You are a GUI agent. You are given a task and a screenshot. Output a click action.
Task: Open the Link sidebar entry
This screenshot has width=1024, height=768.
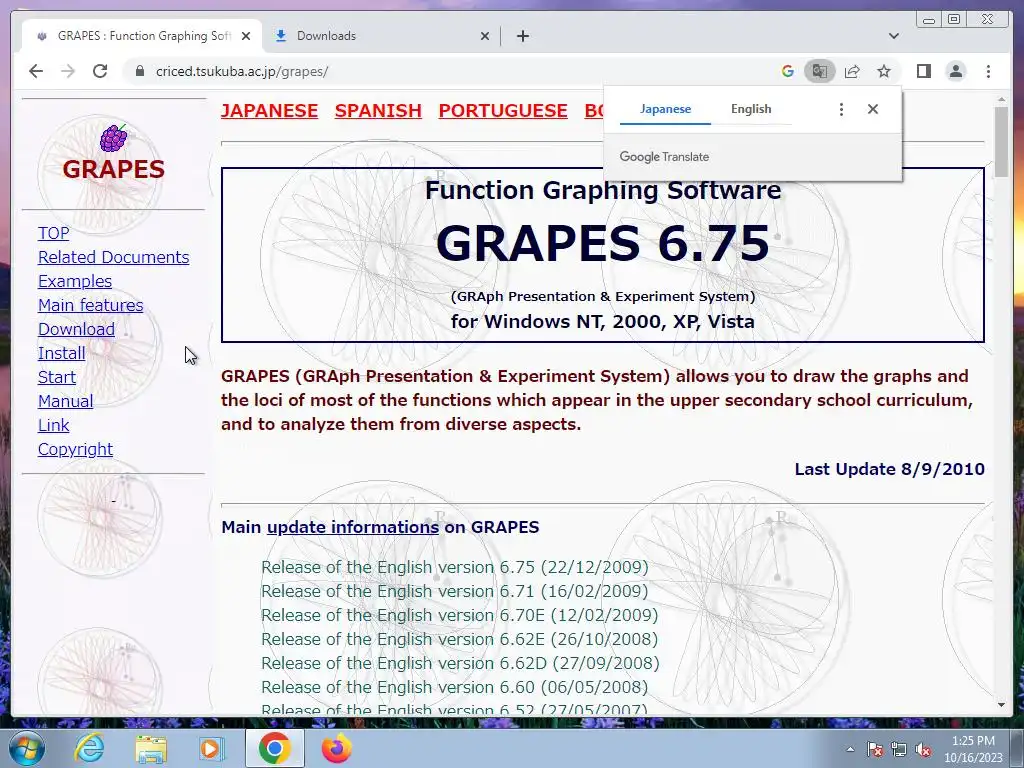point(54,425)
